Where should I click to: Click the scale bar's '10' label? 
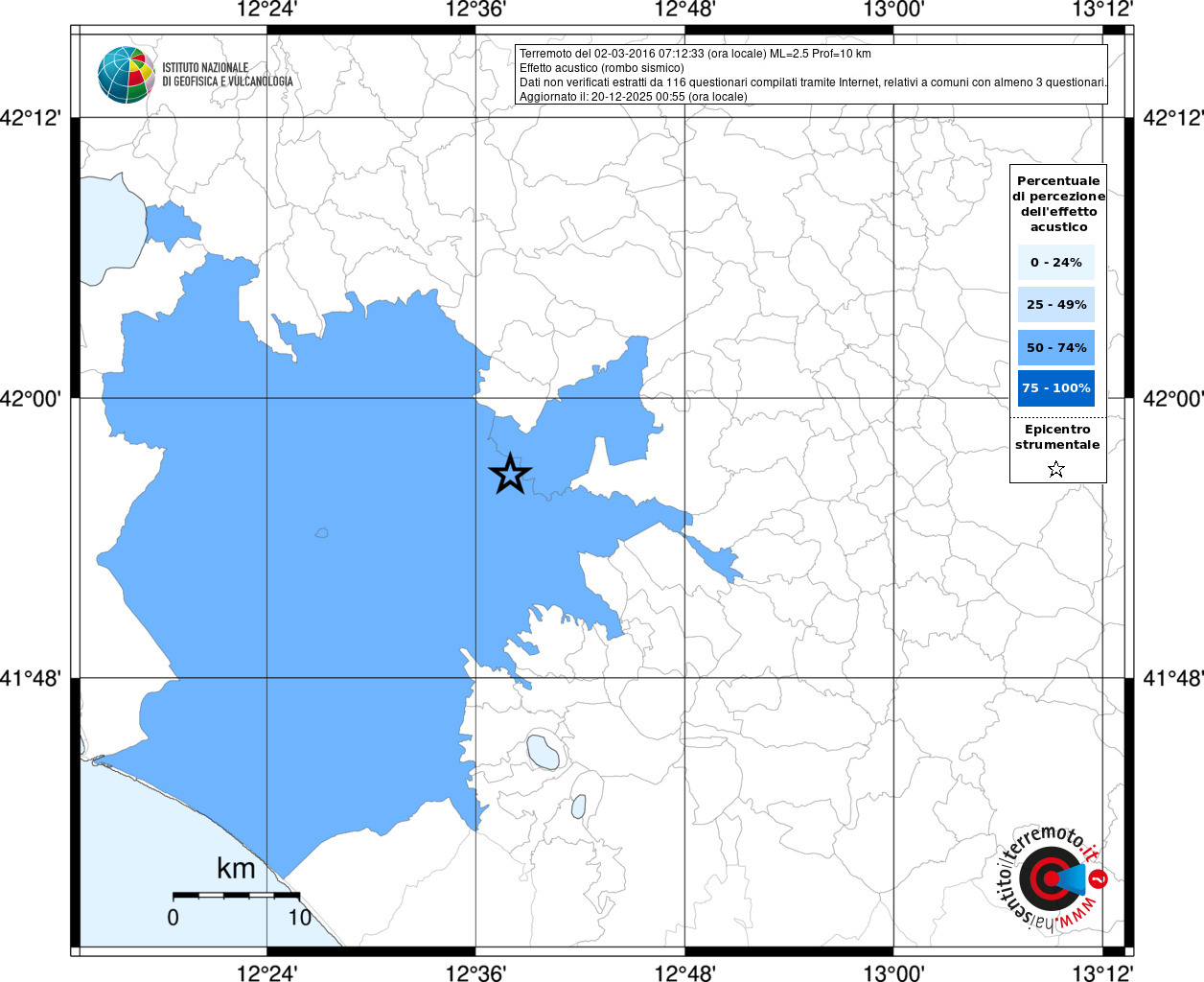pos(300,918)
